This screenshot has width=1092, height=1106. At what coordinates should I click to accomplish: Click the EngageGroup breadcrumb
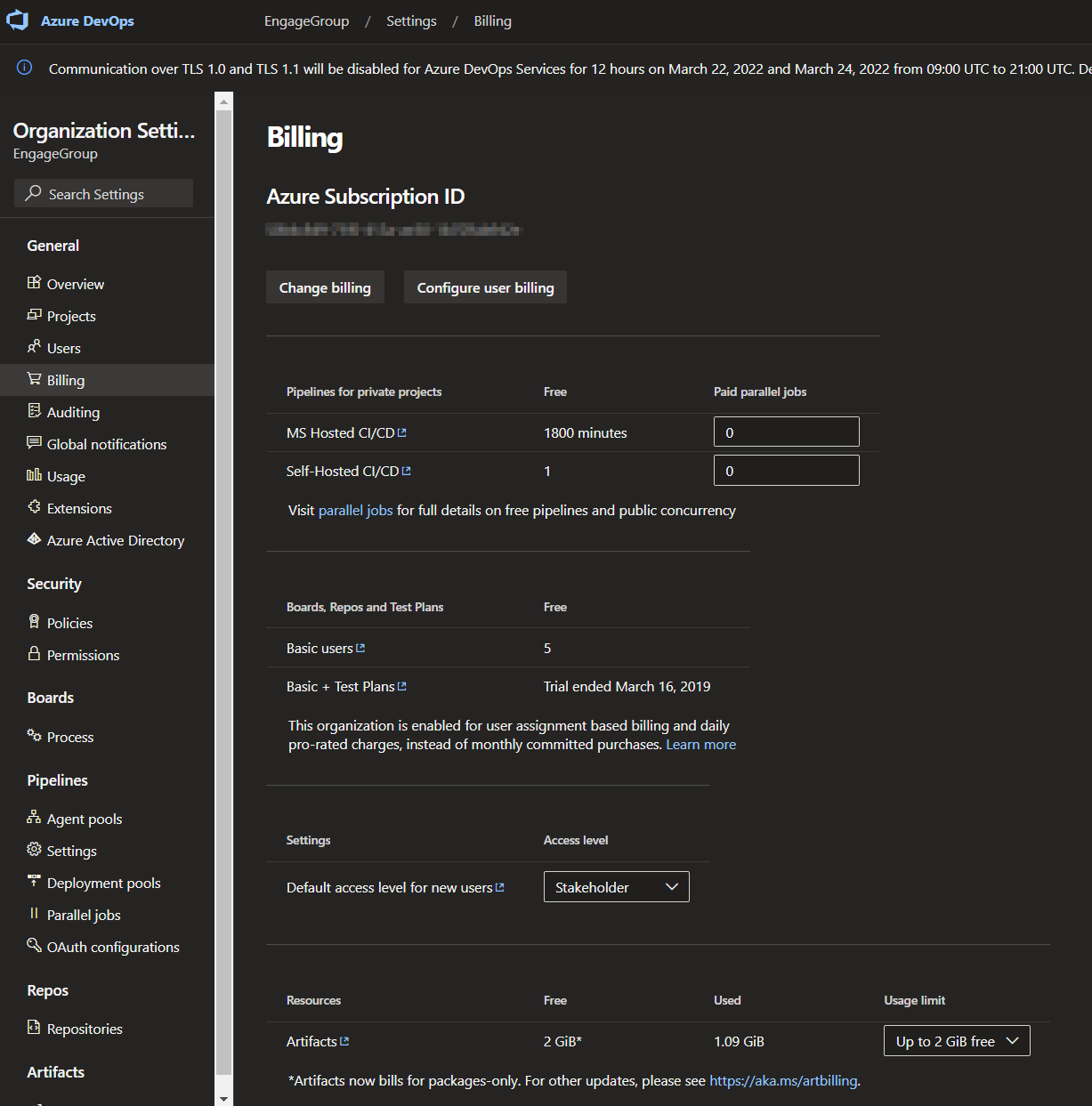pyautogui.click(x=306, y=20)
